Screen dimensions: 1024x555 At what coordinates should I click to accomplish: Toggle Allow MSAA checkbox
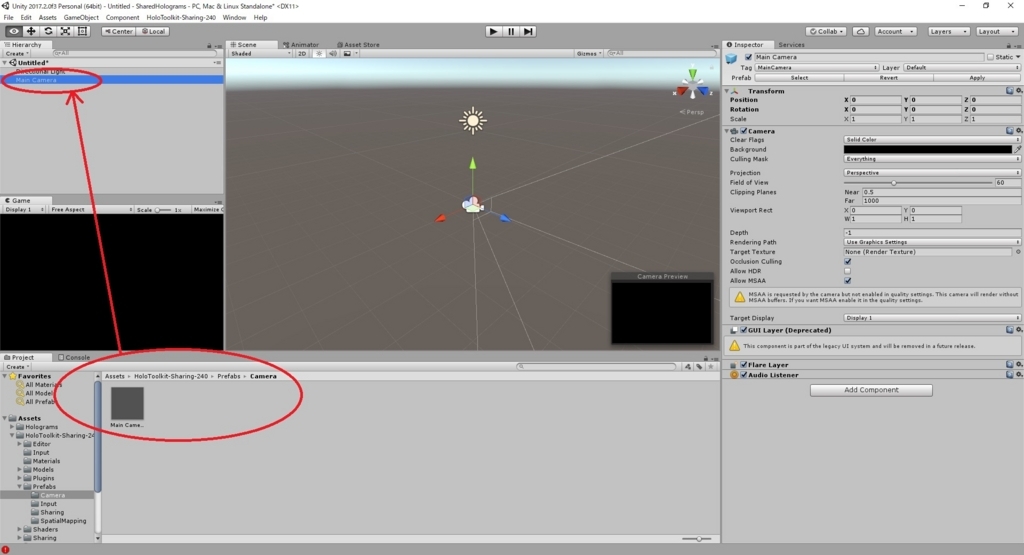pyautogui.click(x=848, y=281)
